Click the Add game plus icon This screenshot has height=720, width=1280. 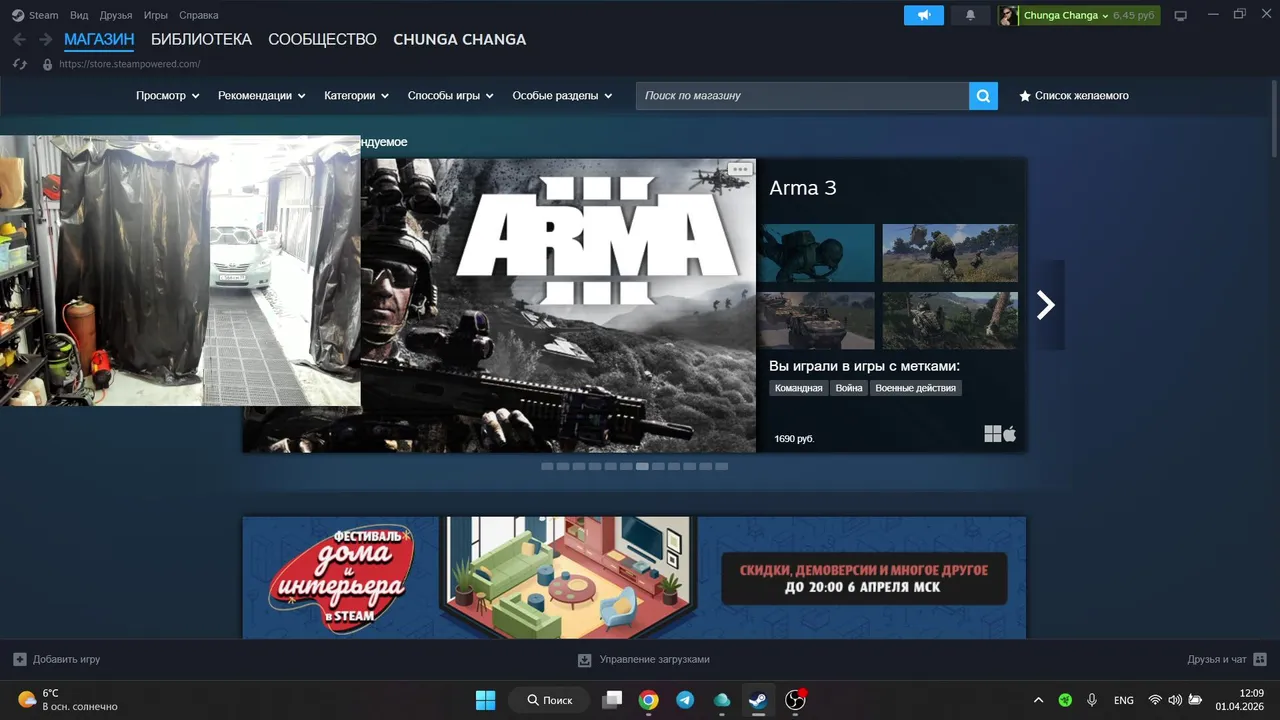(x=20, y=659)
